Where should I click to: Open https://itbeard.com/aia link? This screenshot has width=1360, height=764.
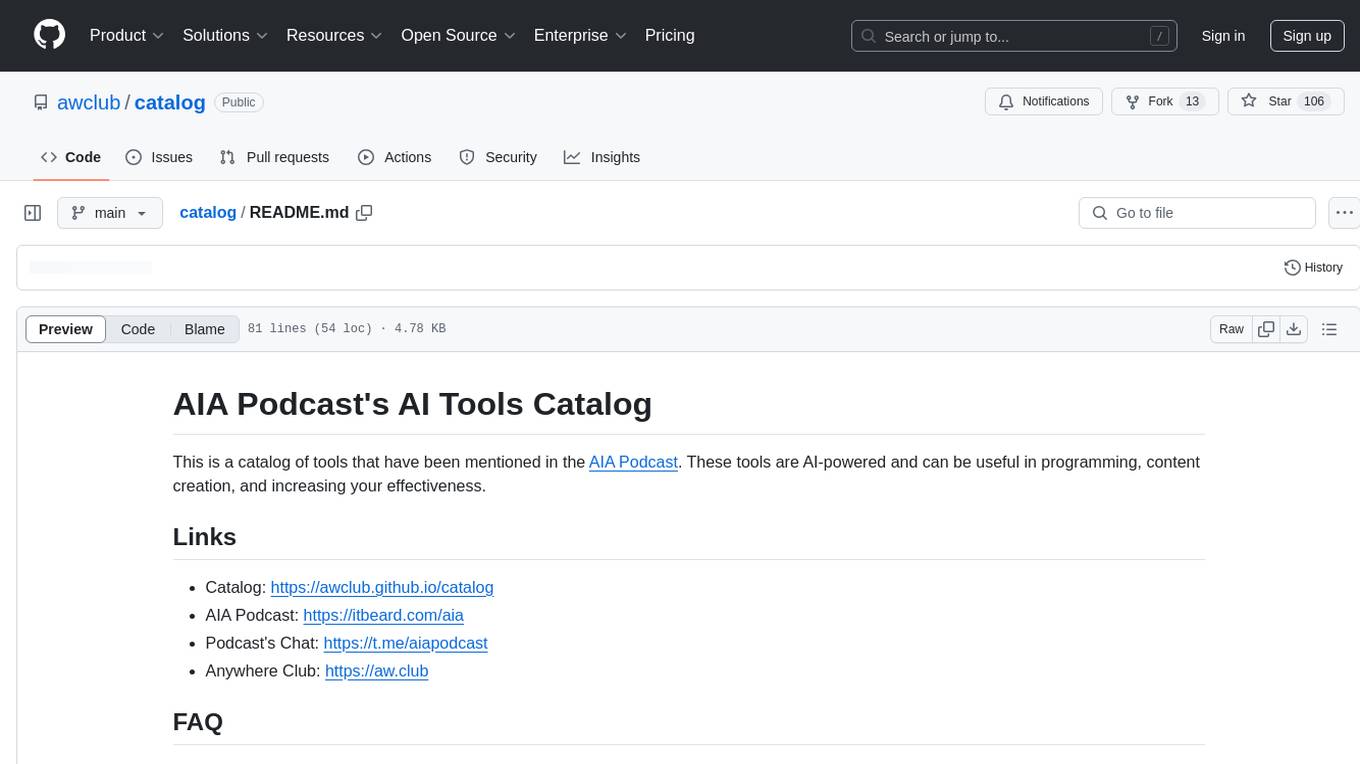click(383, 615)
